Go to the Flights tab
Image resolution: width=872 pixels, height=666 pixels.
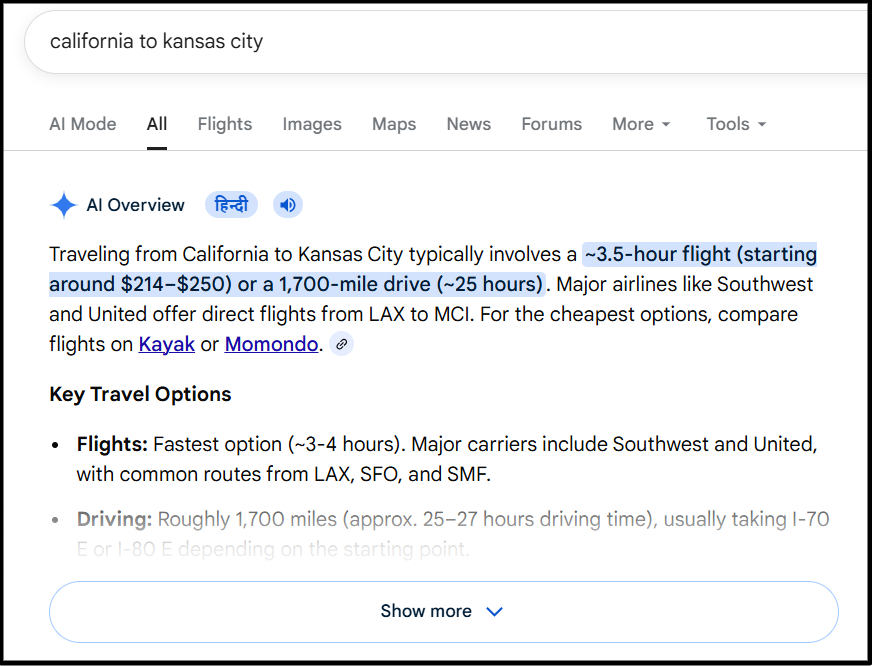[x=225, y=124]
